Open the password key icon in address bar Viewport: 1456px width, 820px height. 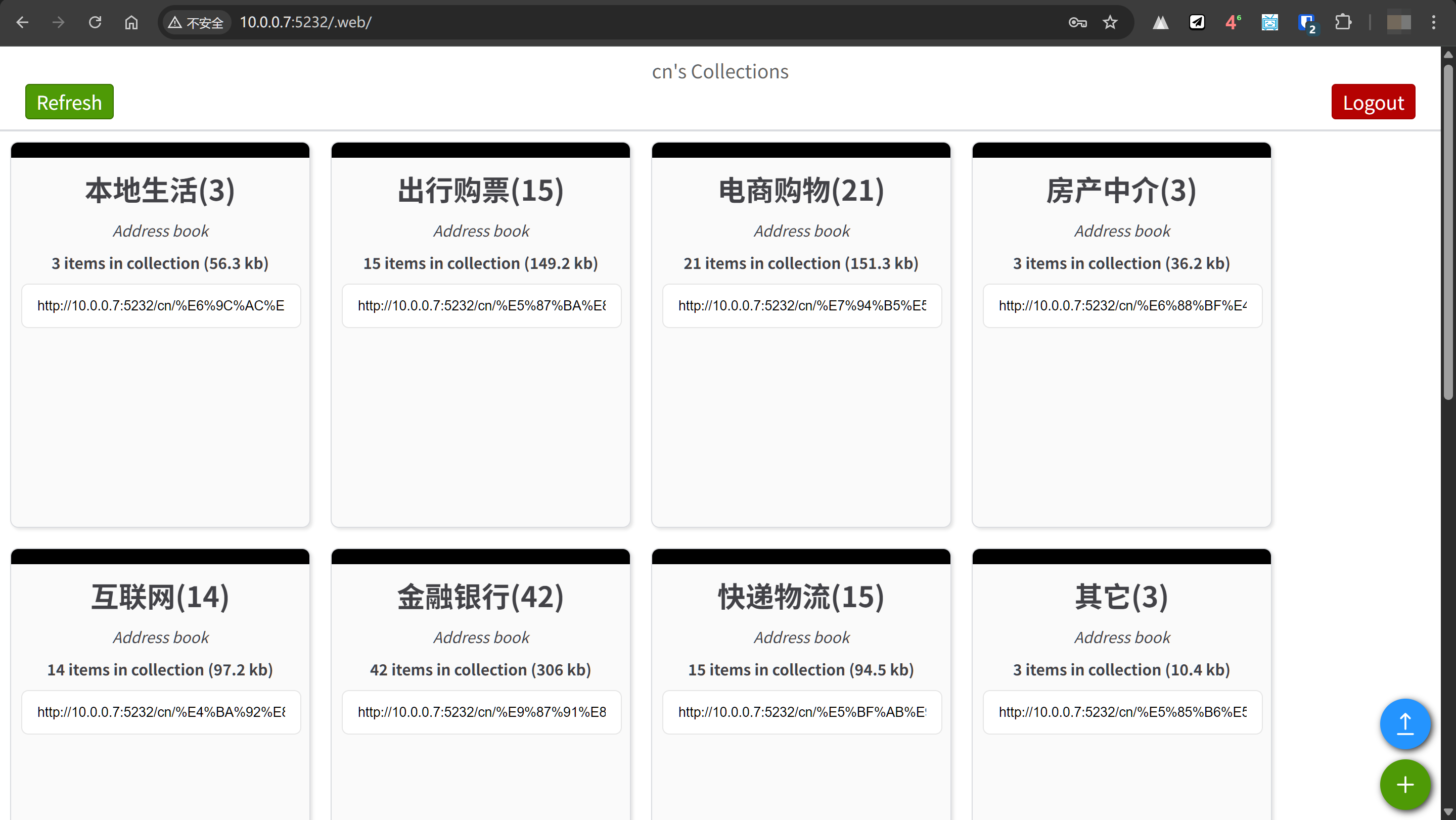(x=1077, y=22)
